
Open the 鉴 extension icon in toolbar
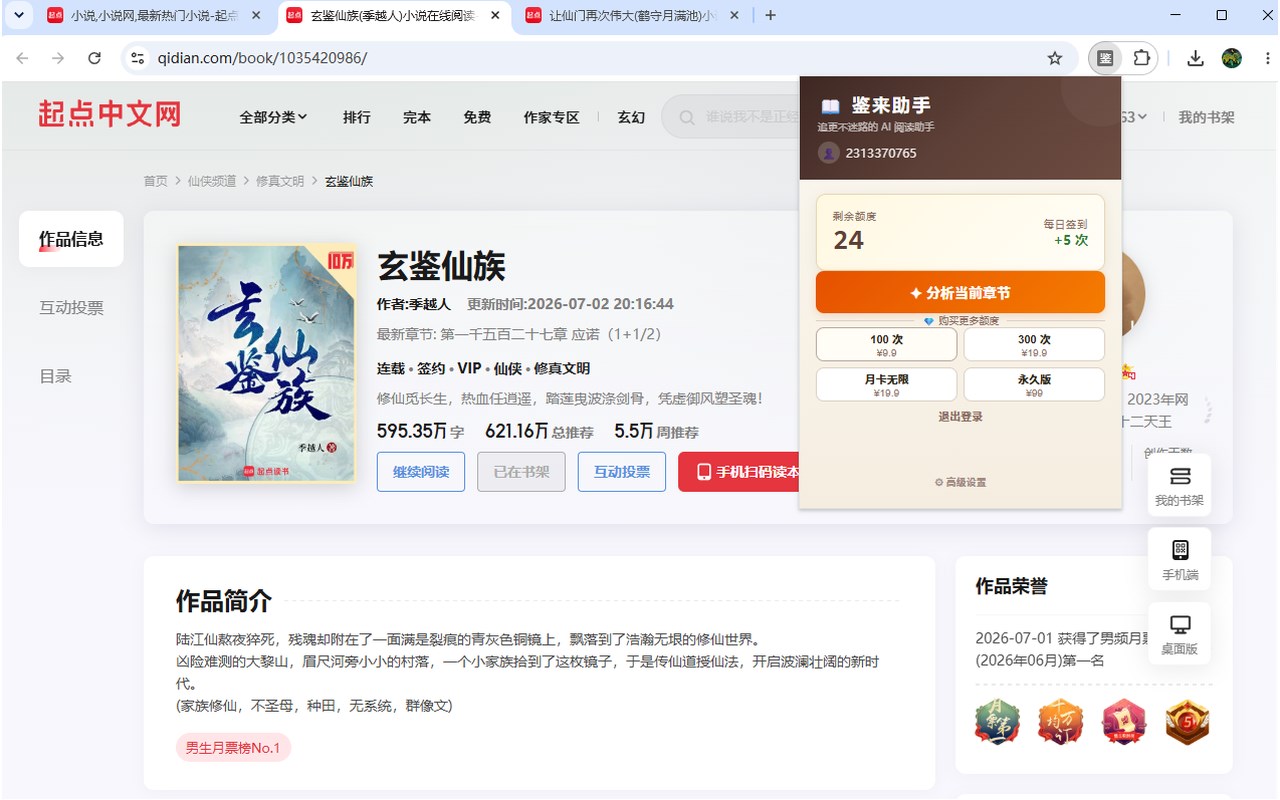pos(1105,58)
